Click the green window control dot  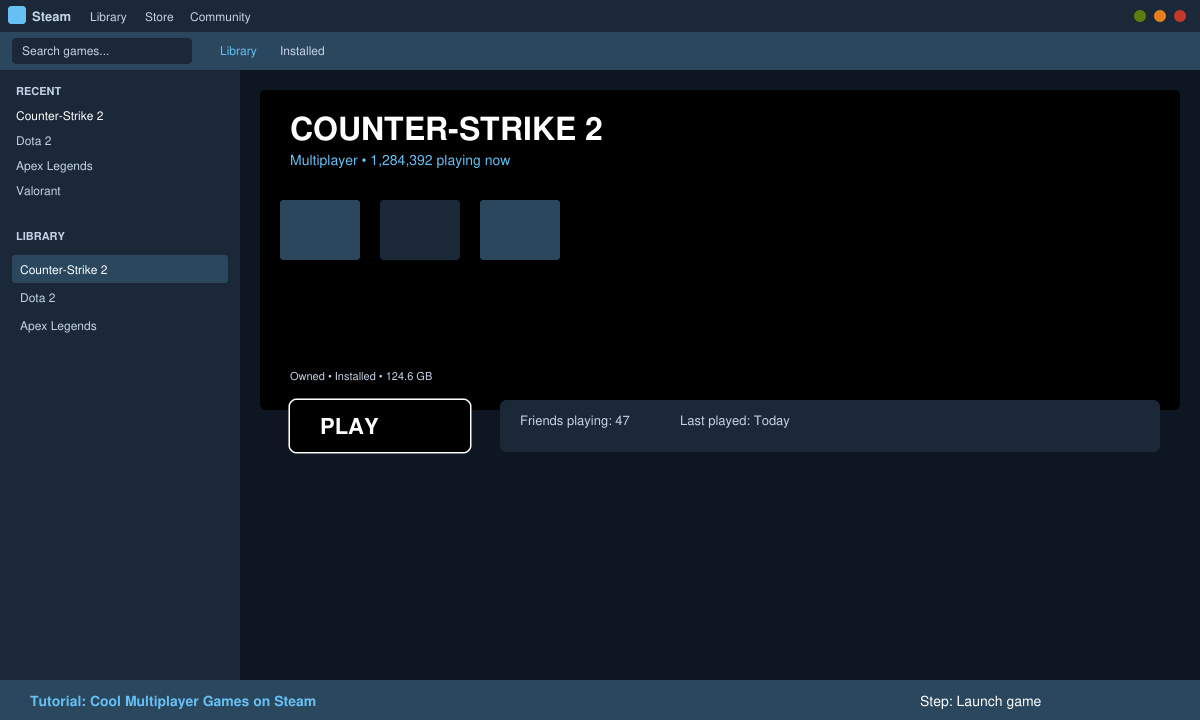(1140, 16)
